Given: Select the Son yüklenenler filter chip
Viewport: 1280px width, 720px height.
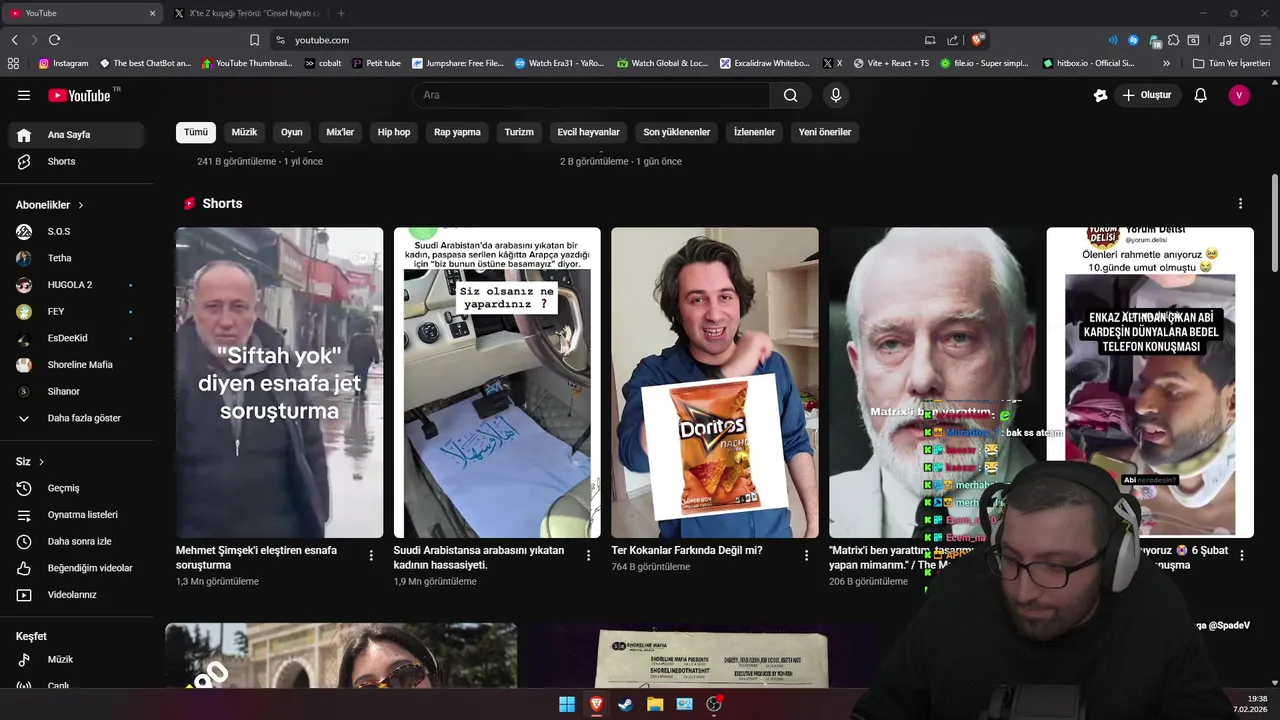Looking at the screenshot, I should [677, 132].
